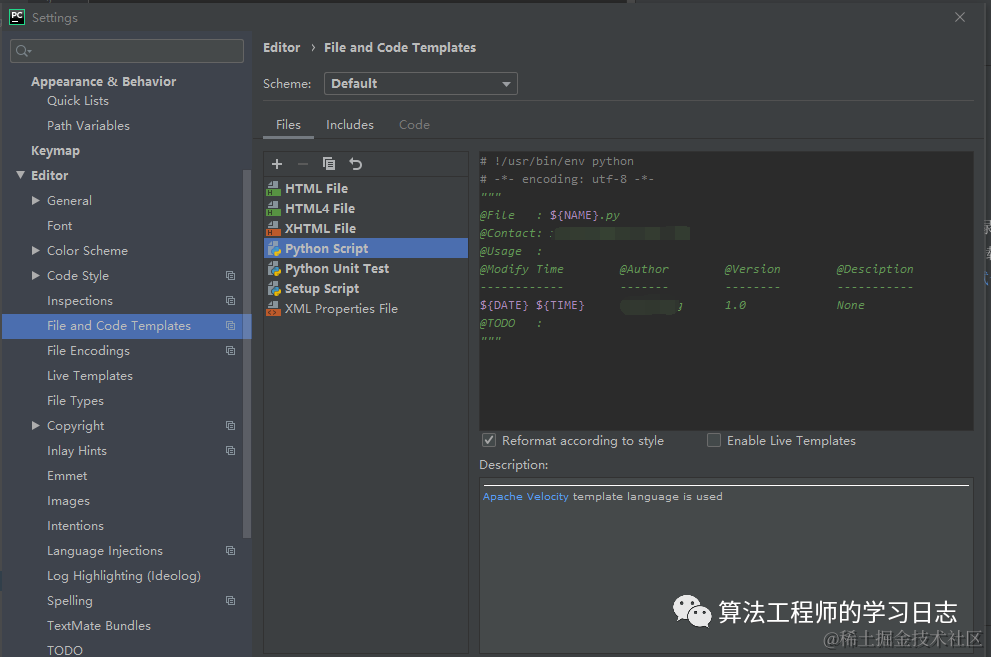Click inside the template code editor
991x657 pixels.
click(726, 291)
